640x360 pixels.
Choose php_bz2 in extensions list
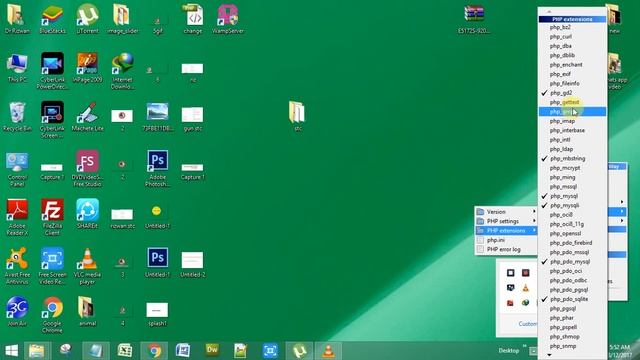[572, 27]
